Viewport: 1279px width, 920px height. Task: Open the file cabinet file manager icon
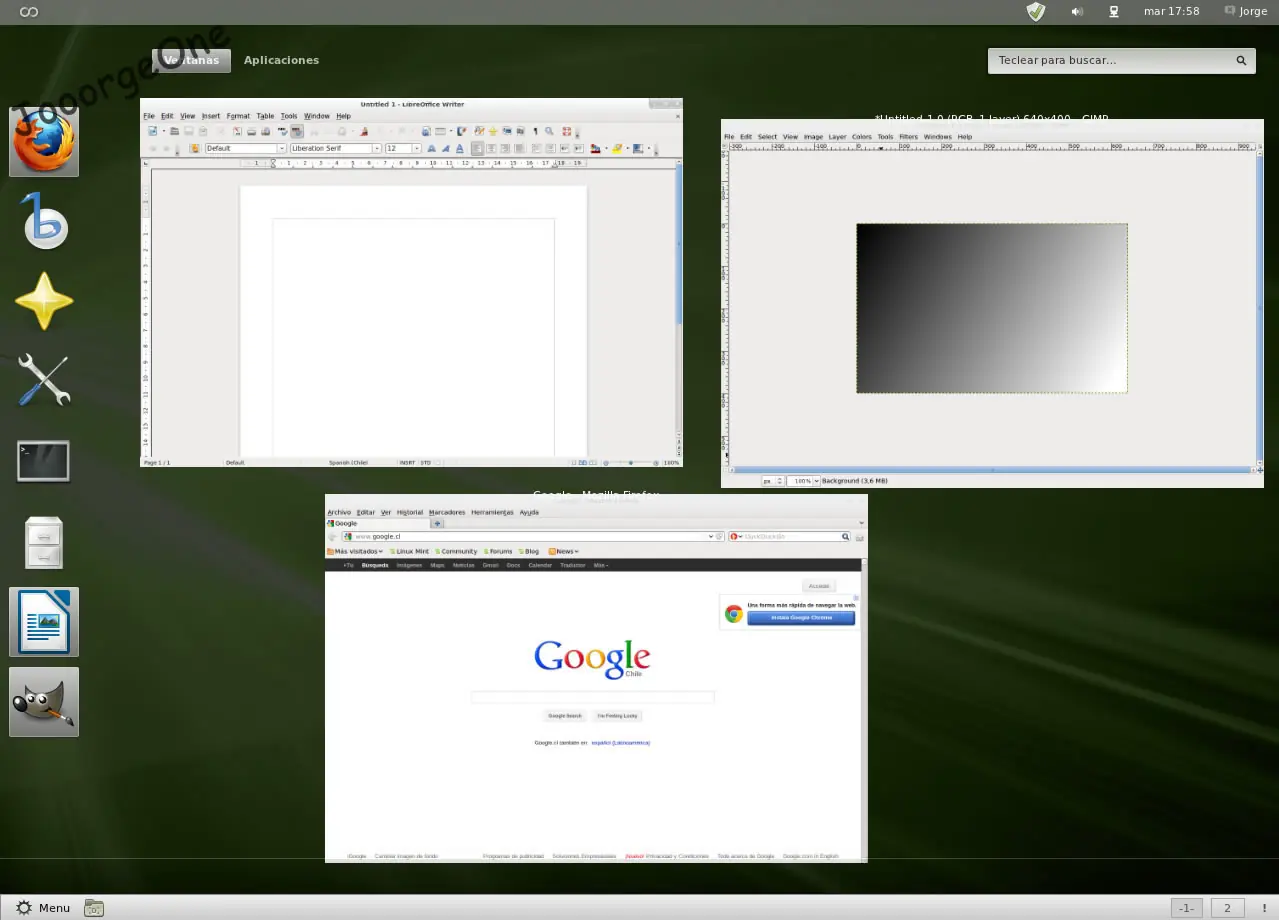44,542
